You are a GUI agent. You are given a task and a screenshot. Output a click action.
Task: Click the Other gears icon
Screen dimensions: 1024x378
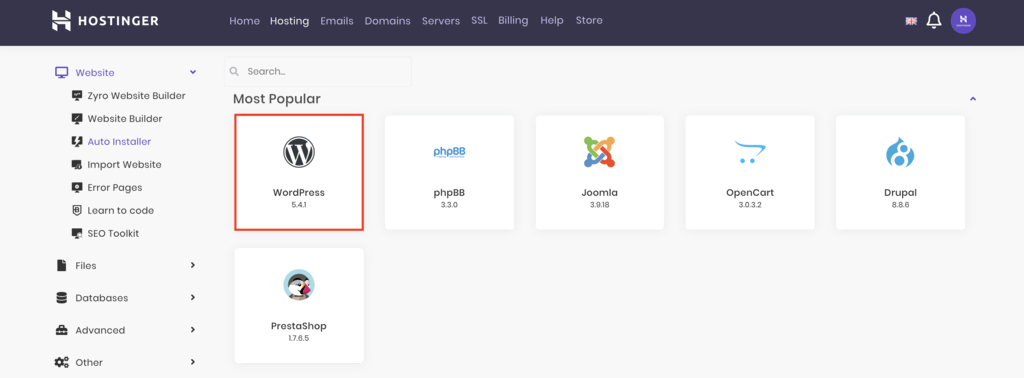61,362
